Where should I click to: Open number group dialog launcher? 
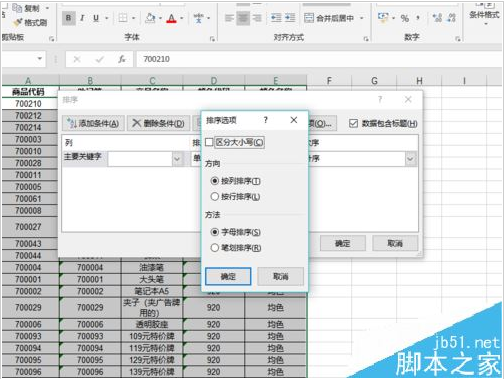(x=458, y=39)
